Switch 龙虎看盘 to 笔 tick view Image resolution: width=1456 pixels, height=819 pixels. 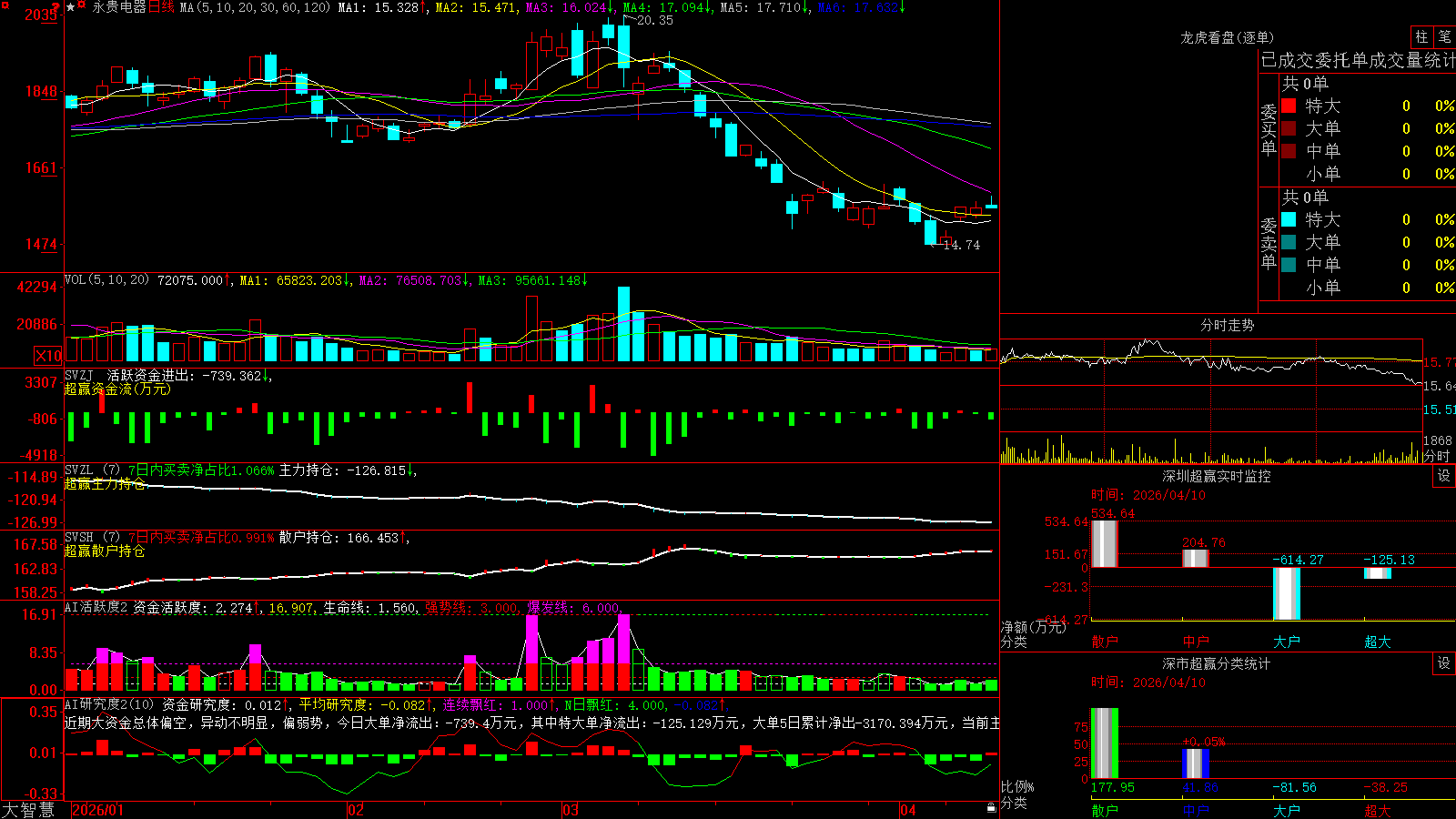coord(1444,36)
